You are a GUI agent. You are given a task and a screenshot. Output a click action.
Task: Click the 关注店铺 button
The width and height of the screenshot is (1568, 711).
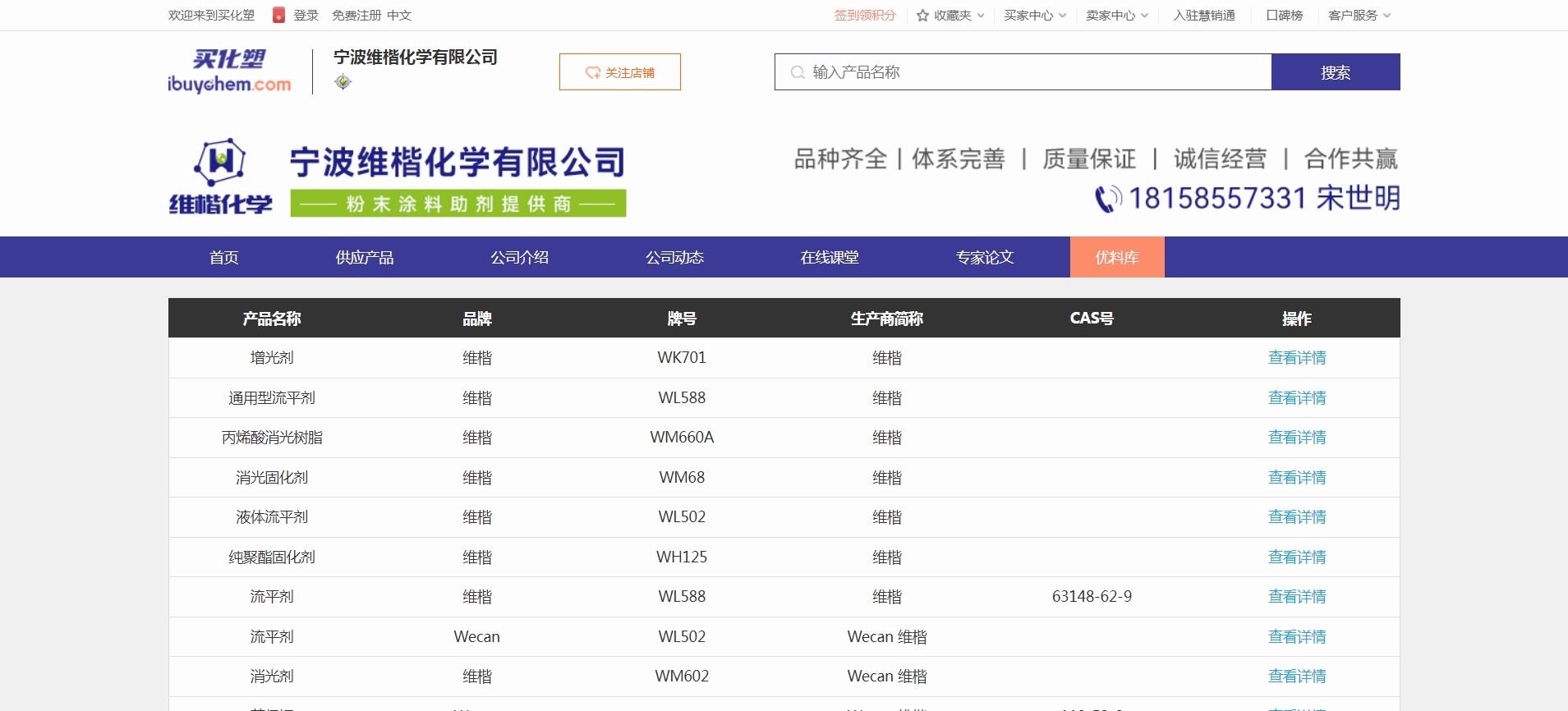620,72
